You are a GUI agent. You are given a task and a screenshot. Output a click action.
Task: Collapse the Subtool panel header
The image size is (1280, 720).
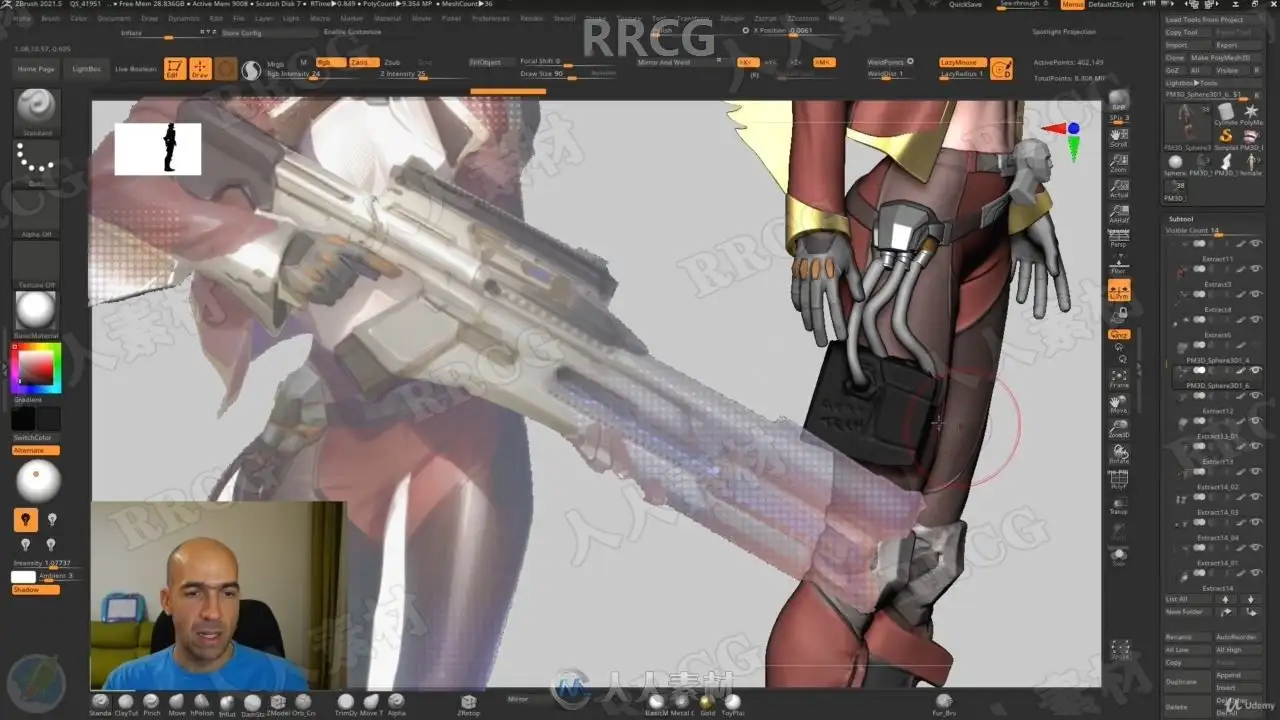point(1181,218)
